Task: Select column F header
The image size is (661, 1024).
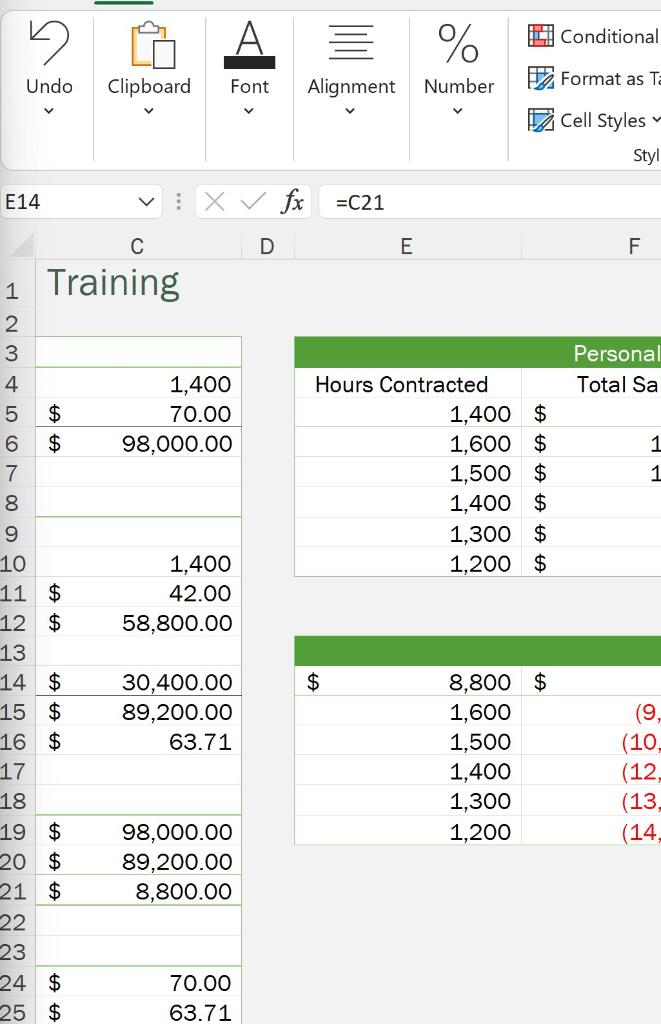Action: pos(591,247)
